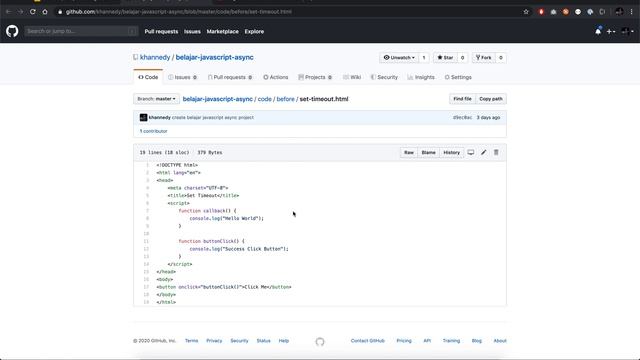
Task: Click the watchers count next to Unwatch
Action: click(424, 58)
